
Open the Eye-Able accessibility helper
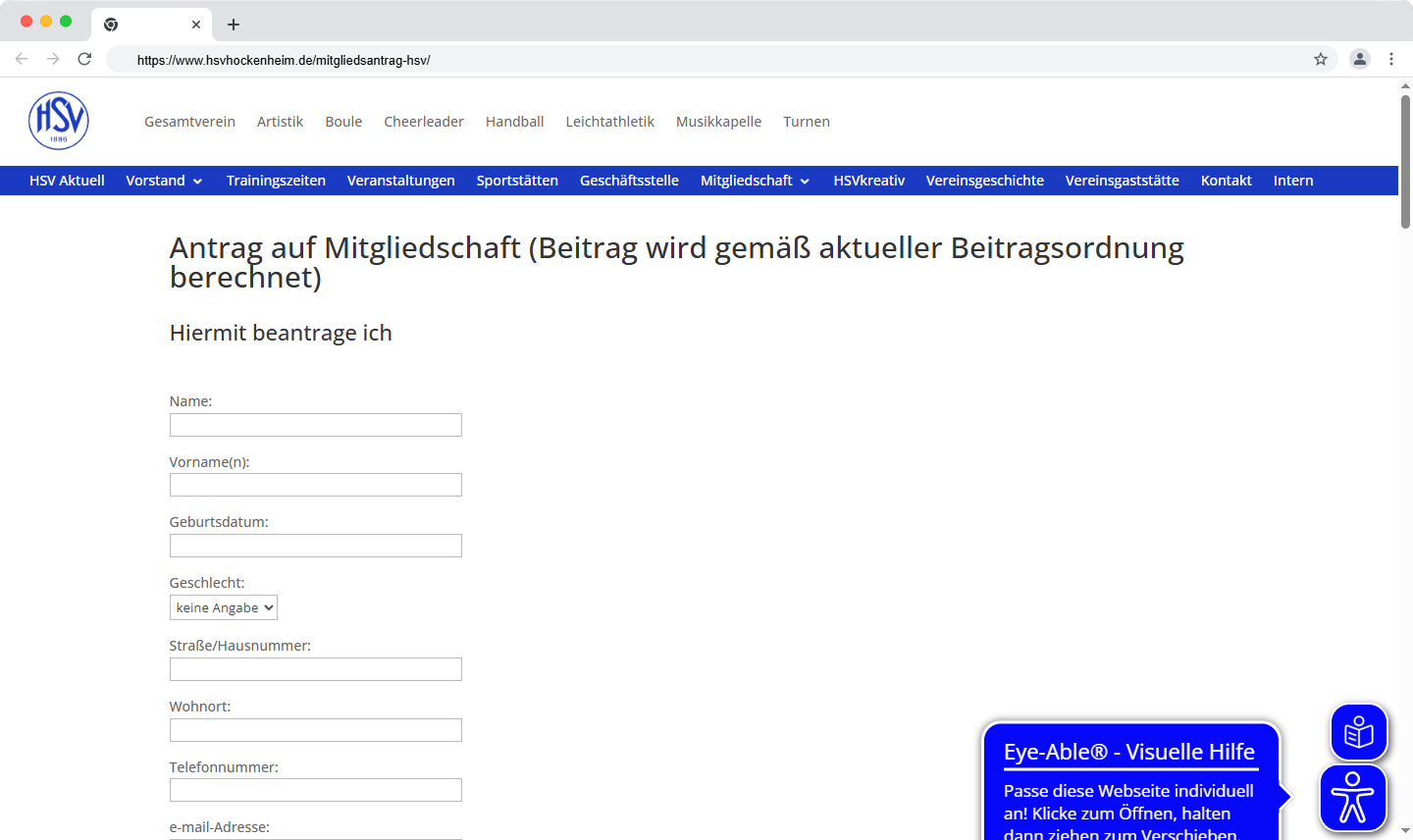1353,798
